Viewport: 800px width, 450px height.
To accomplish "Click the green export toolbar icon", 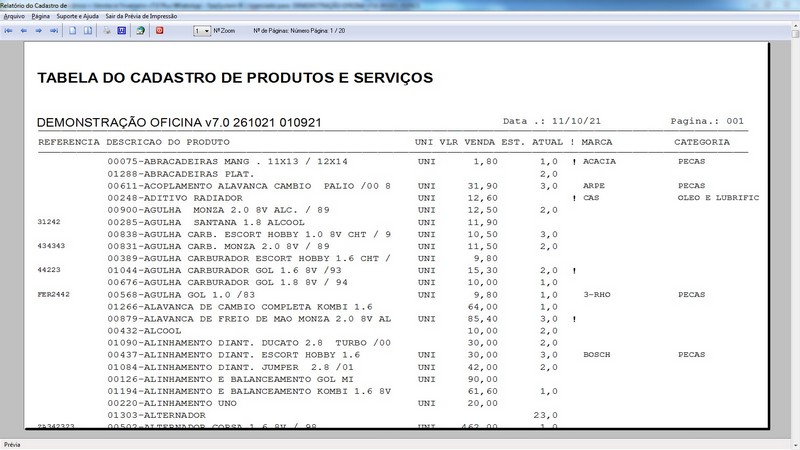I will pyautogui.click(x=140, y=31).
